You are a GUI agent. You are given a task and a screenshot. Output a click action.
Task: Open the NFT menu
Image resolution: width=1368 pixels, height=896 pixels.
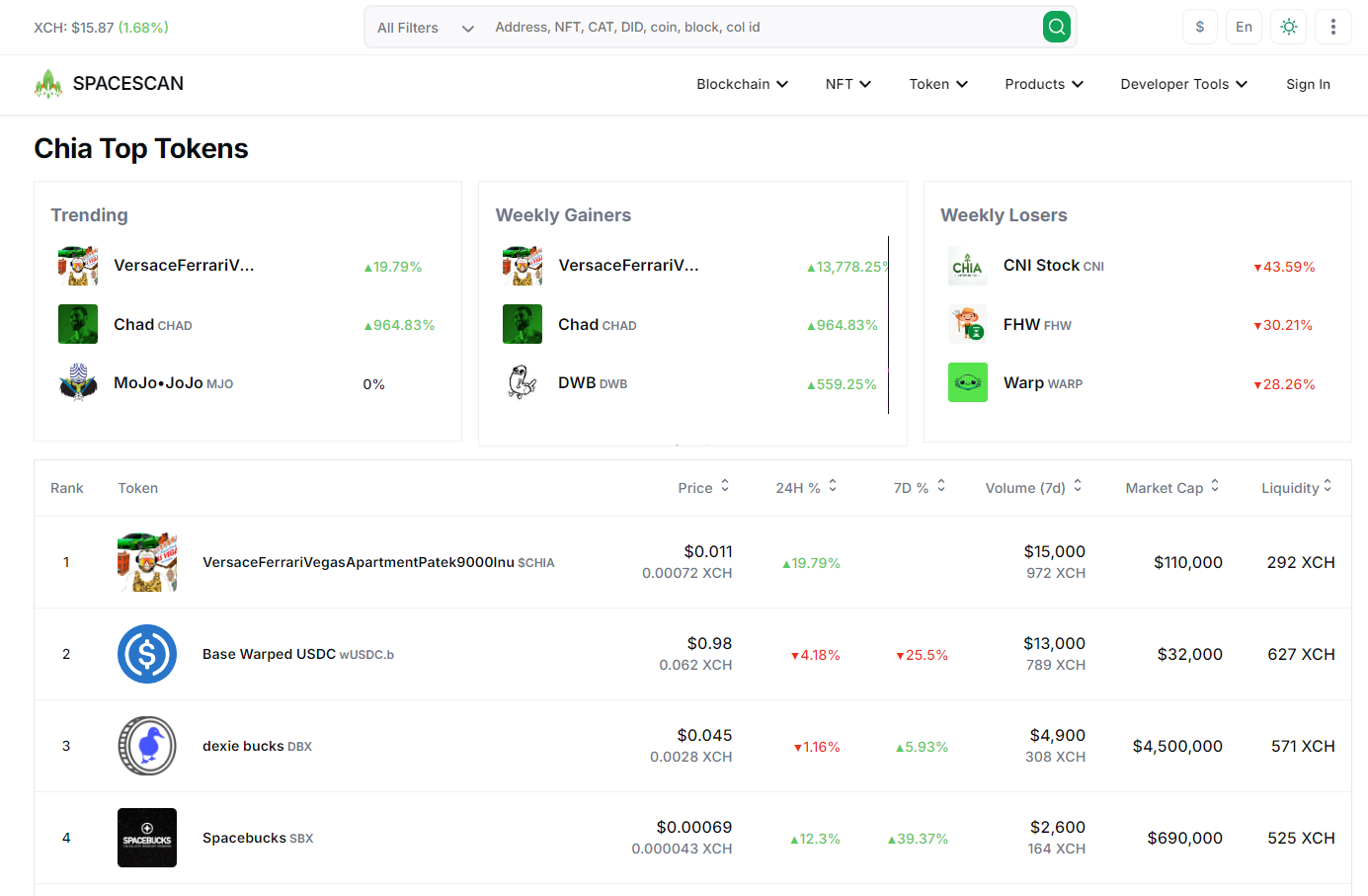click(847, 84)
